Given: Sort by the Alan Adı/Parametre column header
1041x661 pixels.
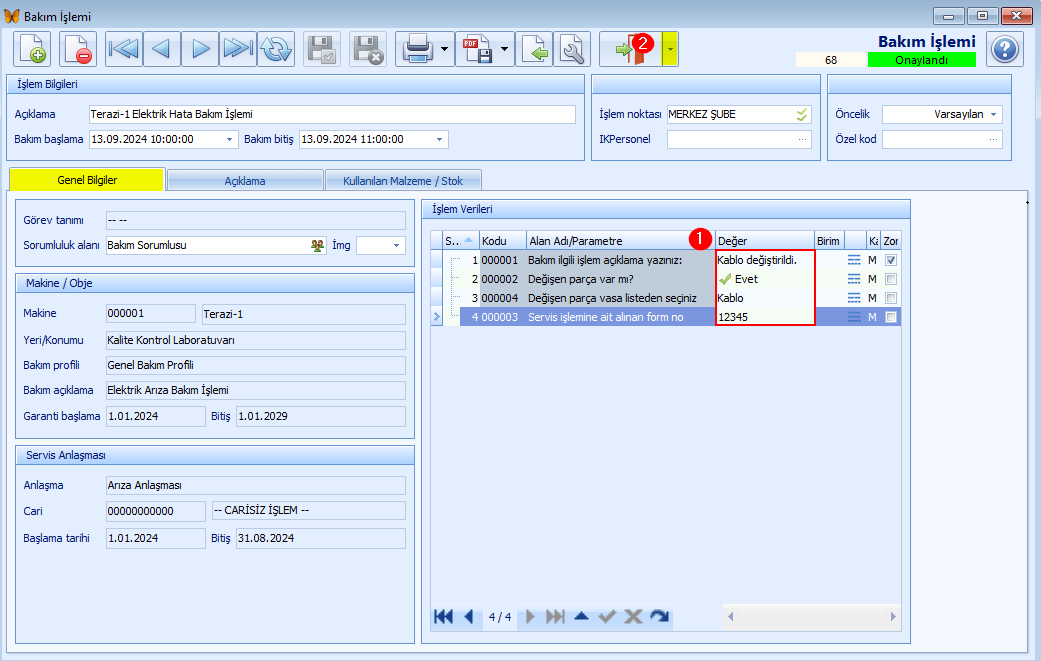Looking at the screenshot, I should pos(621,241).
